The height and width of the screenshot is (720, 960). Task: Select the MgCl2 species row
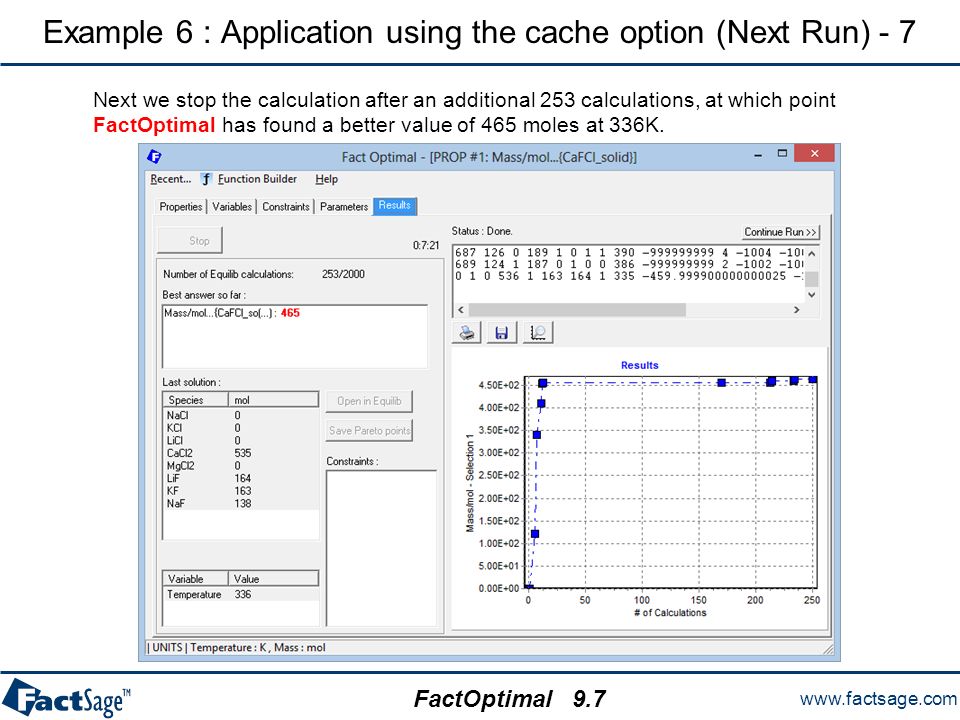pos(241,465)
